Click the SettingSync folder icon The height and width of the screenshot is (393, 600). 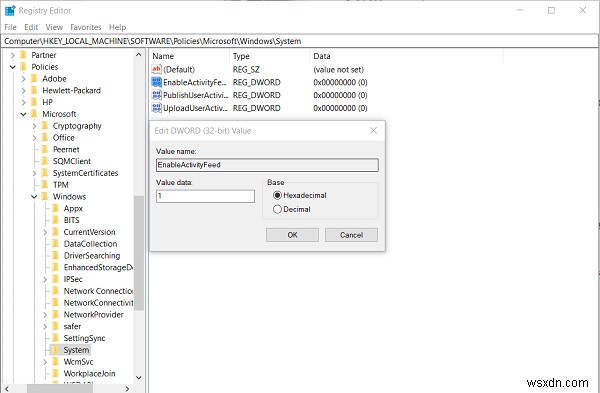[x=55, y=338]
